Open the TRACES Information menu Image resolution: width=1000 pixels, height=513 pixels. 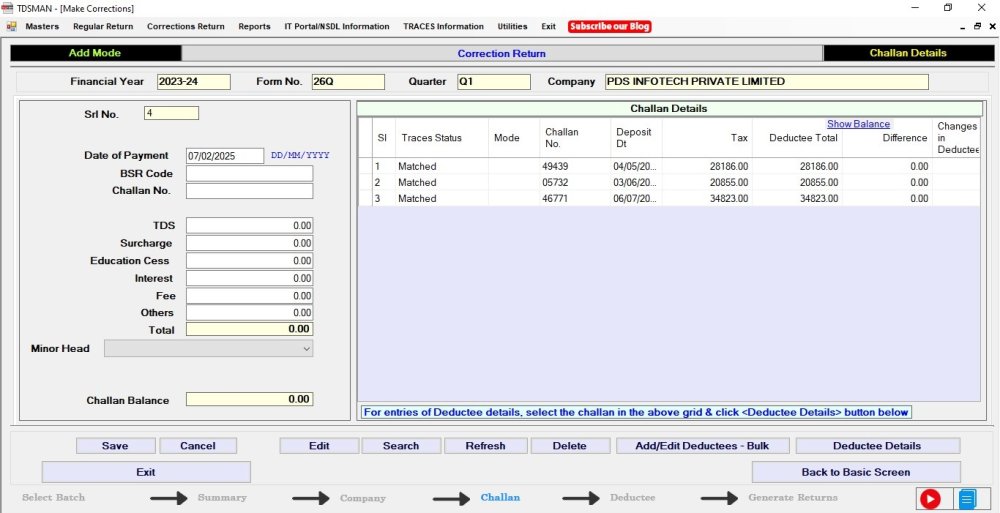pos(443,27)
